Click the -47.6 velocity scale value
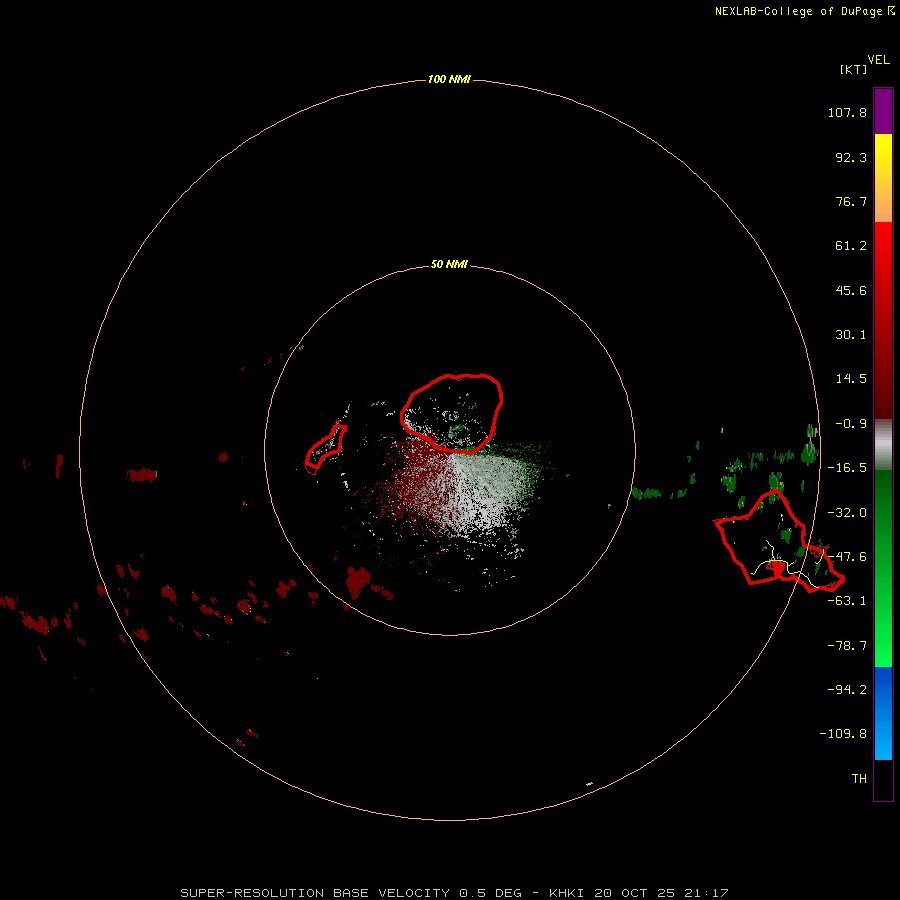The width and height of the screenshot is (900, 900). (x=847, y=557)
